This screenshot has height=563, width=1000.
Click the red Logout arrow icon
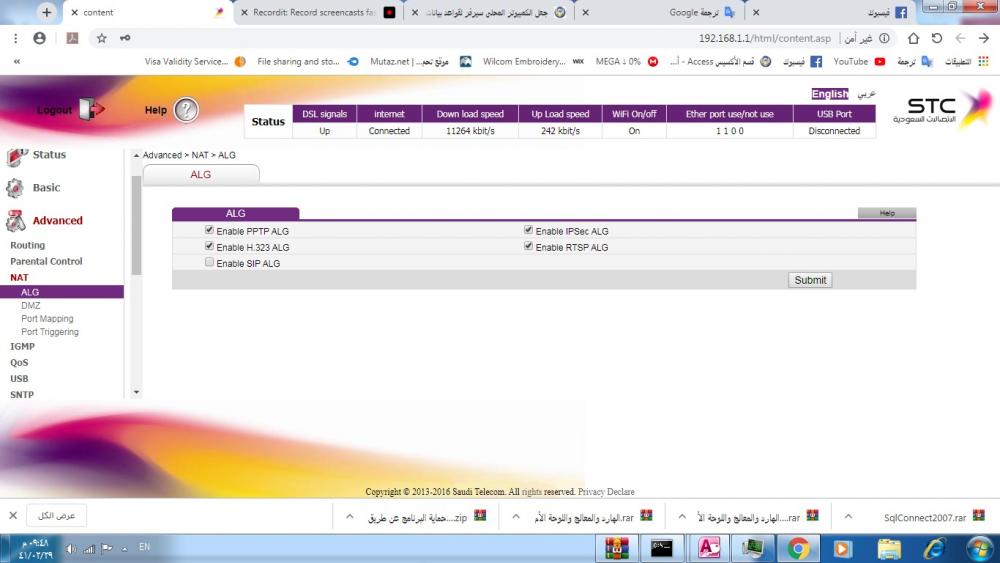[x=91, y=108]
